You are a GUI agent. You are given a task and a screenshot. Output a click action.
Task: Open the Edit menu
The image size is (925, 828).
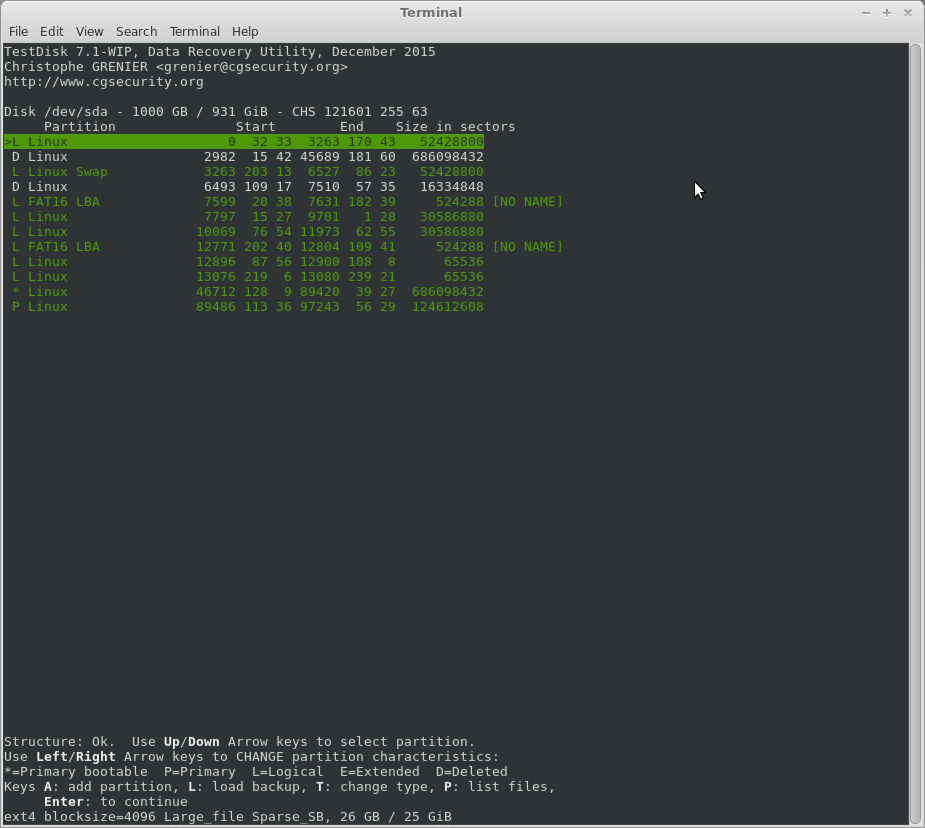(x=51, y=31)
